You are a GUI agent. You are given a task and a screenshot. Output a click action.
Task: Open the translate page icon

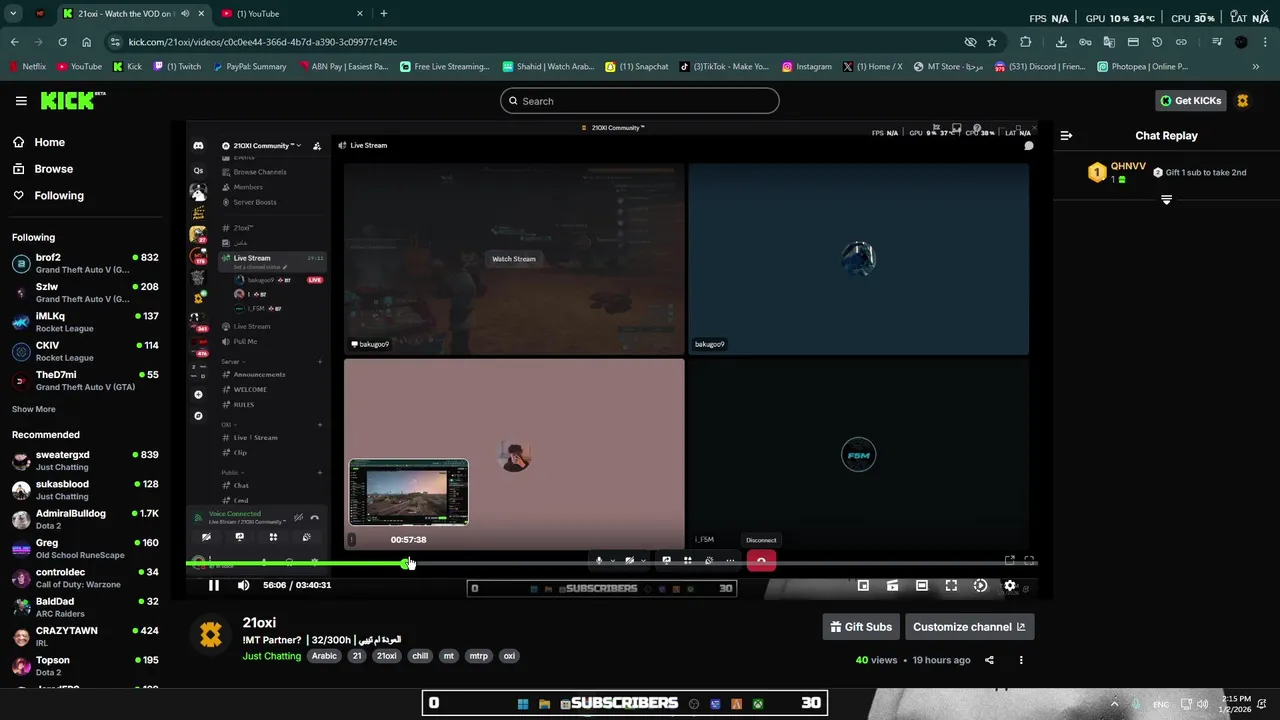1109,42
